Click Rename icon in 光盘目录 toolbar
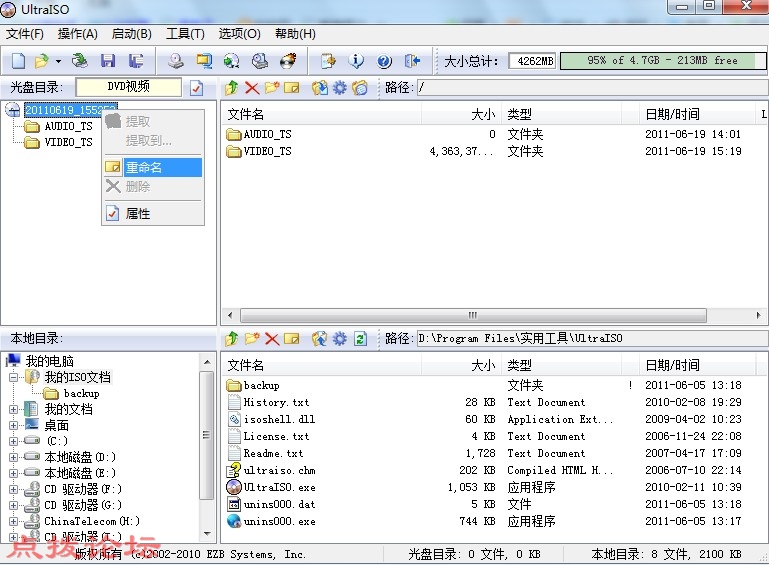 point(291,88)
